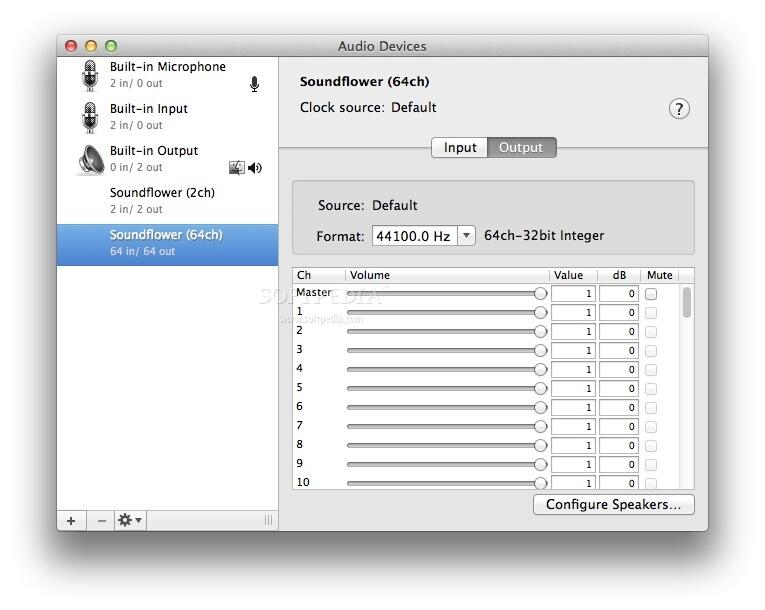Toggle Mute checkbox for channel 3
This screenshot has width=765, height=610.
pyautogui.click(x=651, y=351)
